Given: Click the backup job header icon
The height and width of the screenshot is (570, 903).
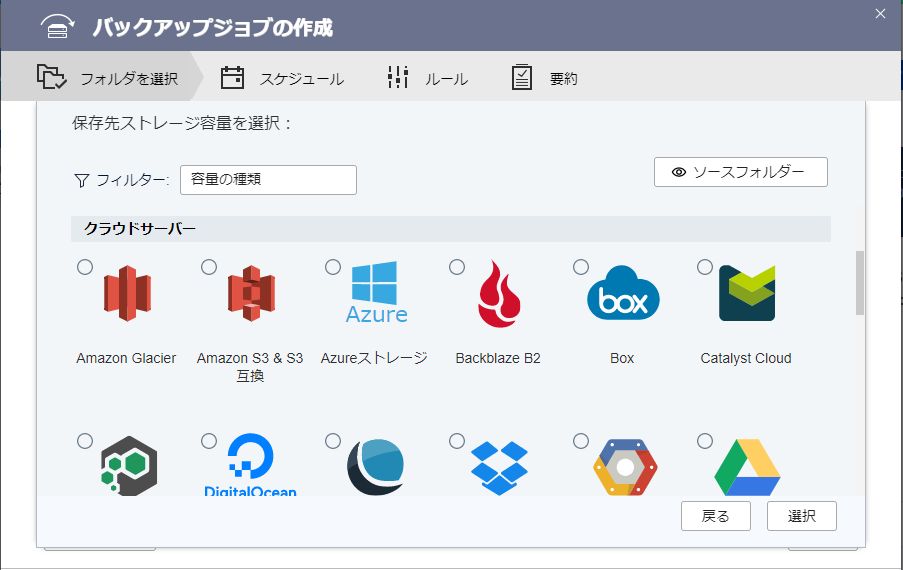Looking at the screenshot, I should point(57,26).
